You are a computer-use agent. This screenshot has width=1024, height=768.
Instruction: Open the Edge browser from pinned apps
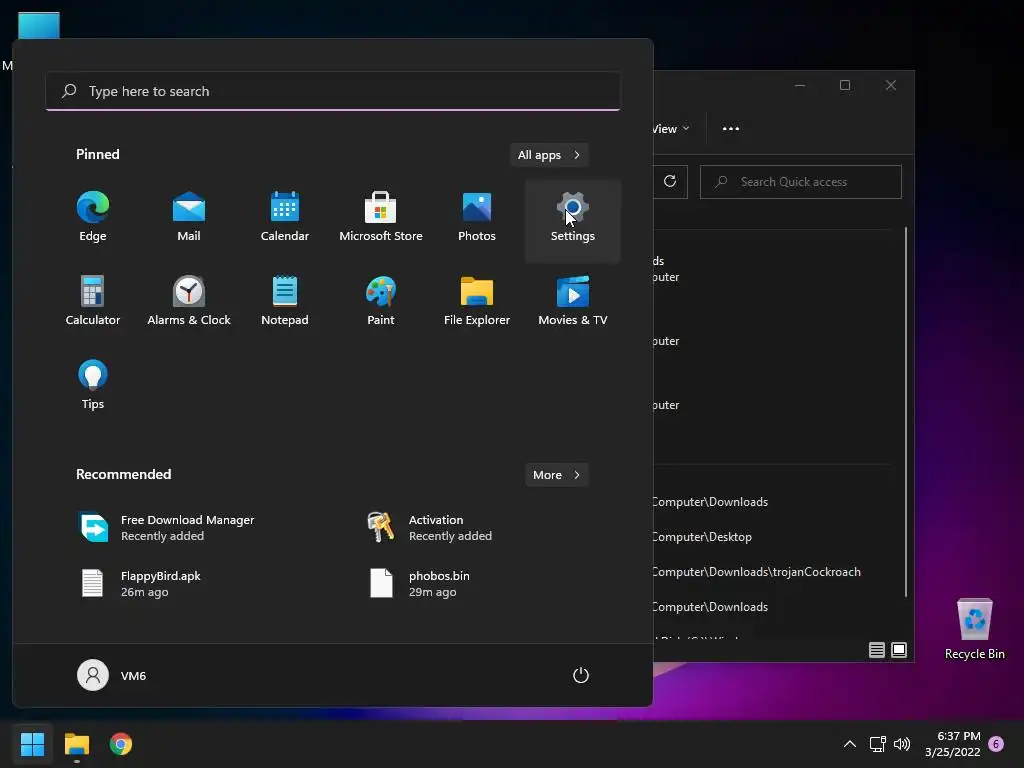click(93, 217)
